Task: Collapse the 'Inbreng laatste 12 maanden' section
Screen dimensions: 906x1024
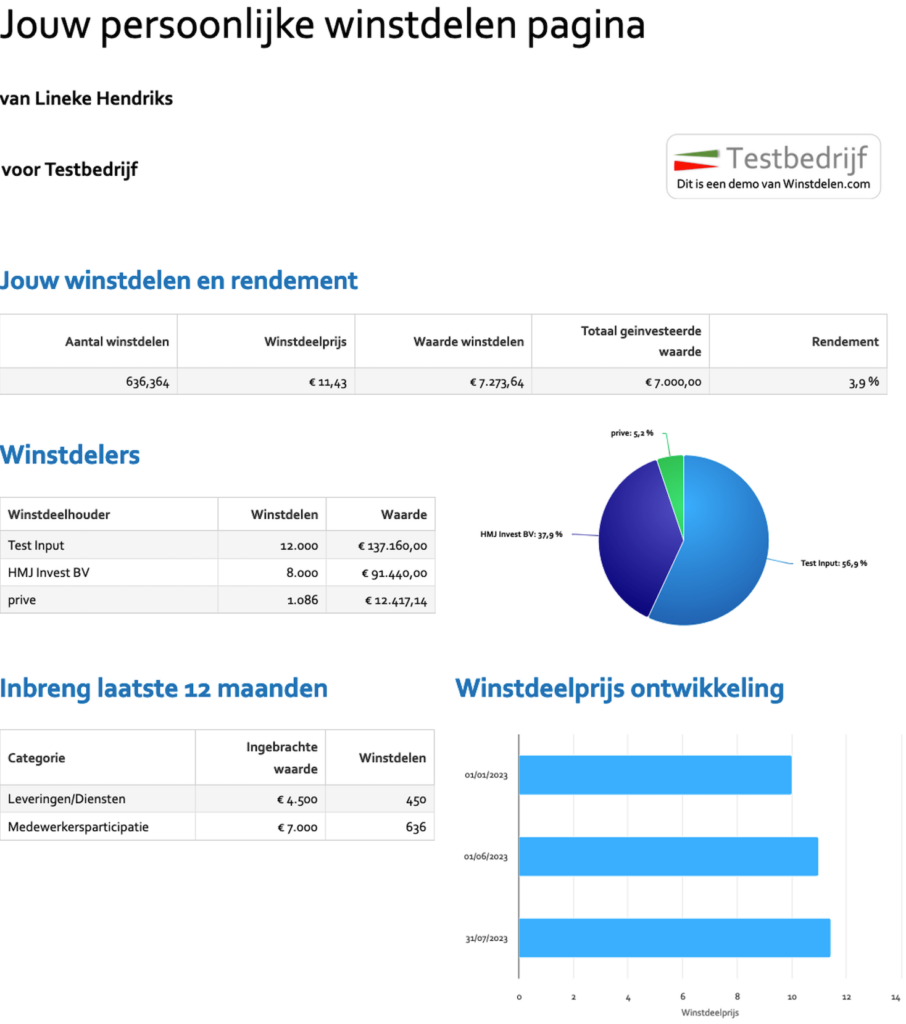Action: point(164,688)
